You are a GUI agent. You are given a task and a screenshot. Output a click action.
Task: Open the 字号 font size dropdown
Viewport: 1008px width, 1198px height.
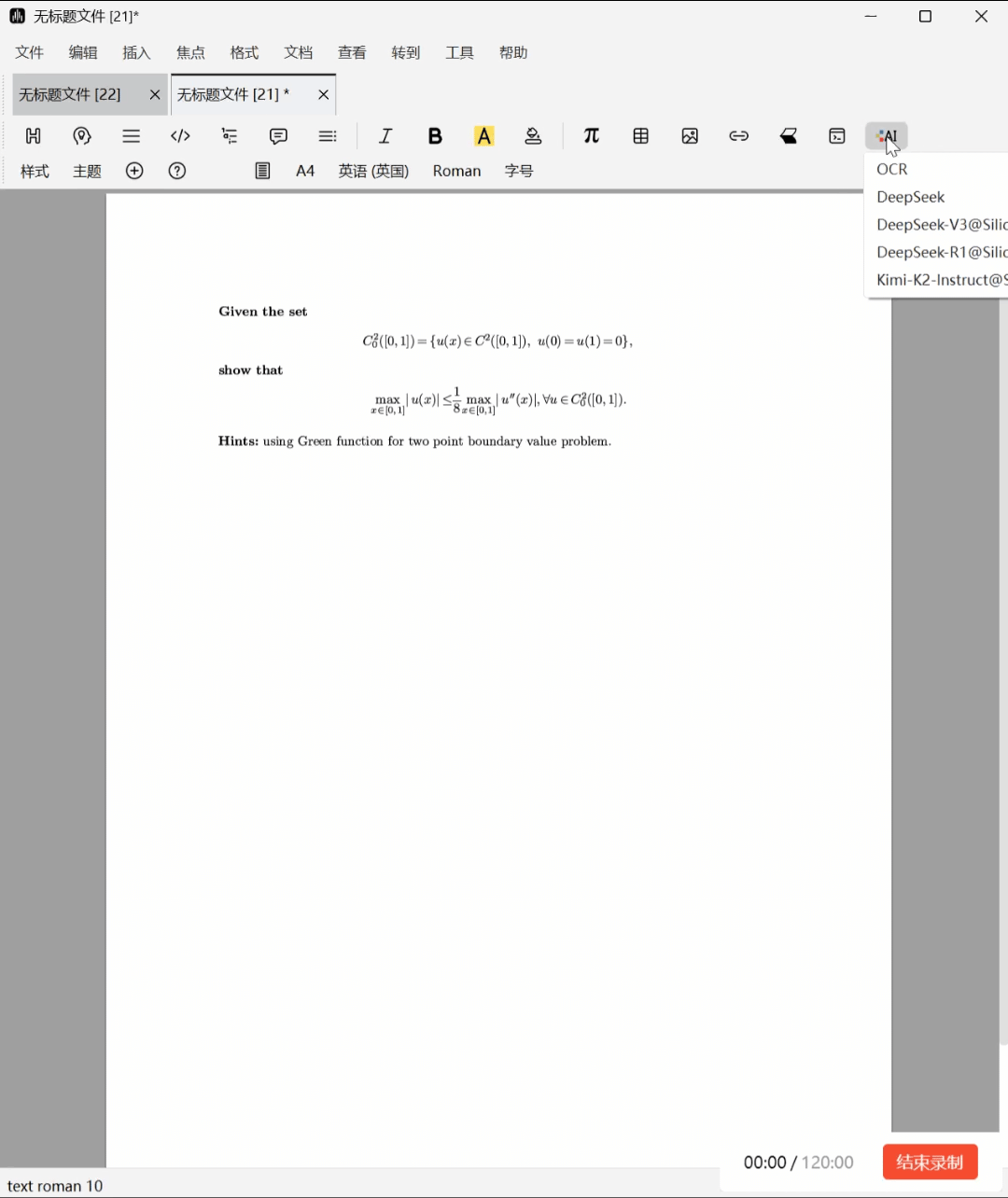tap(519, 171)
